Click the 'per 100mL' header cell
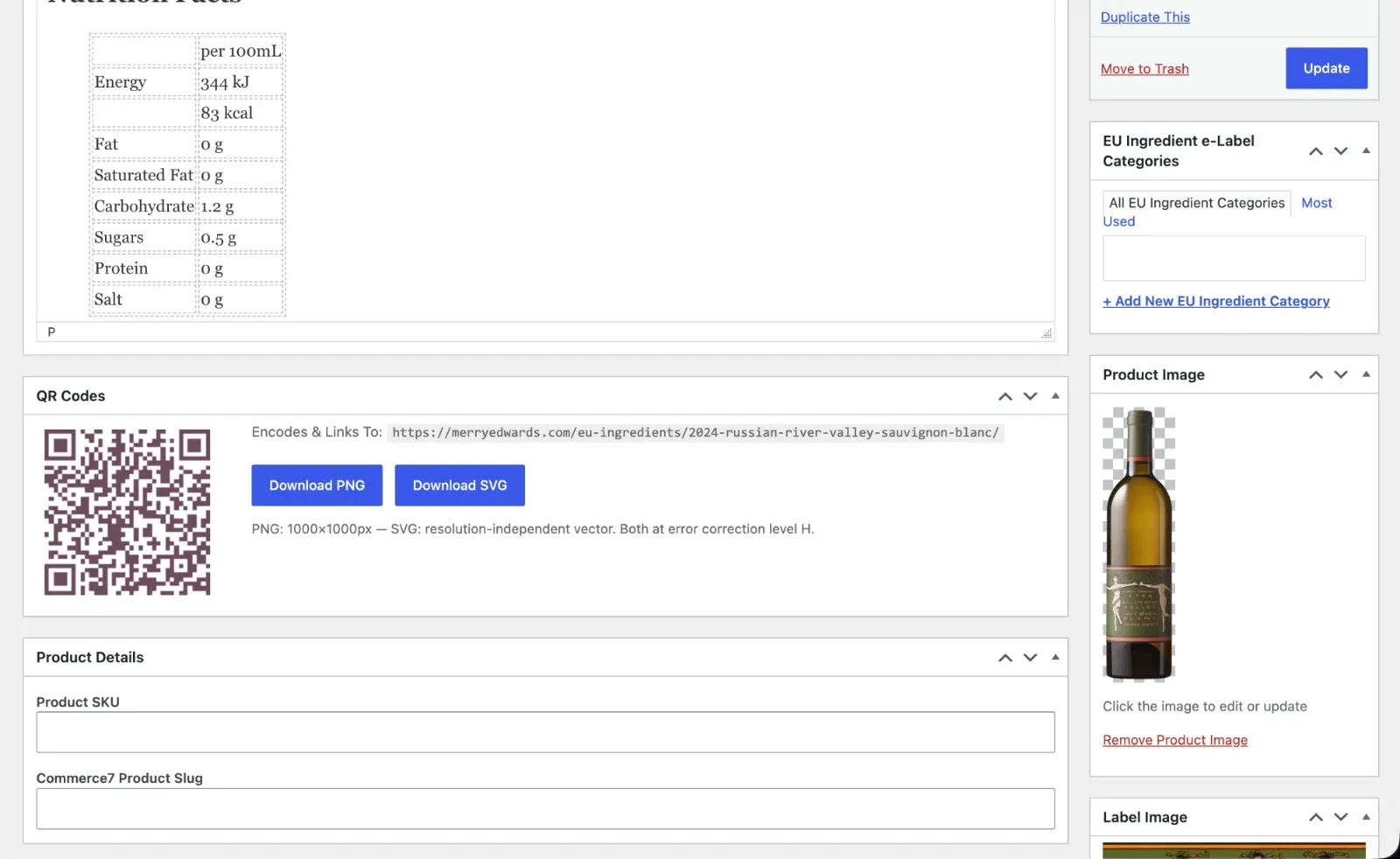Viewport: 1400px width, 859px height. coord(241,51)
